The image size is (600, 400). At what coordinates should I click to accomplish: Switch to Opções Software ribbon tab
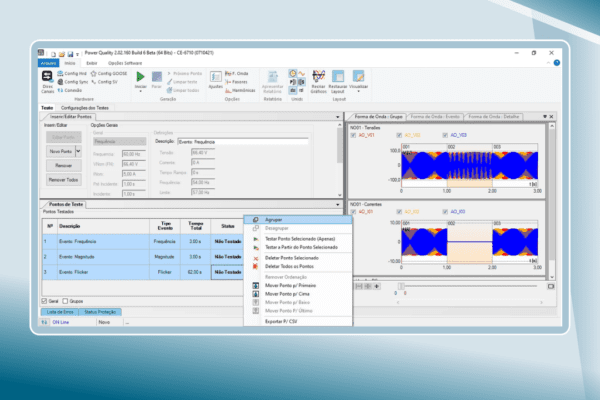pos(125,63)
